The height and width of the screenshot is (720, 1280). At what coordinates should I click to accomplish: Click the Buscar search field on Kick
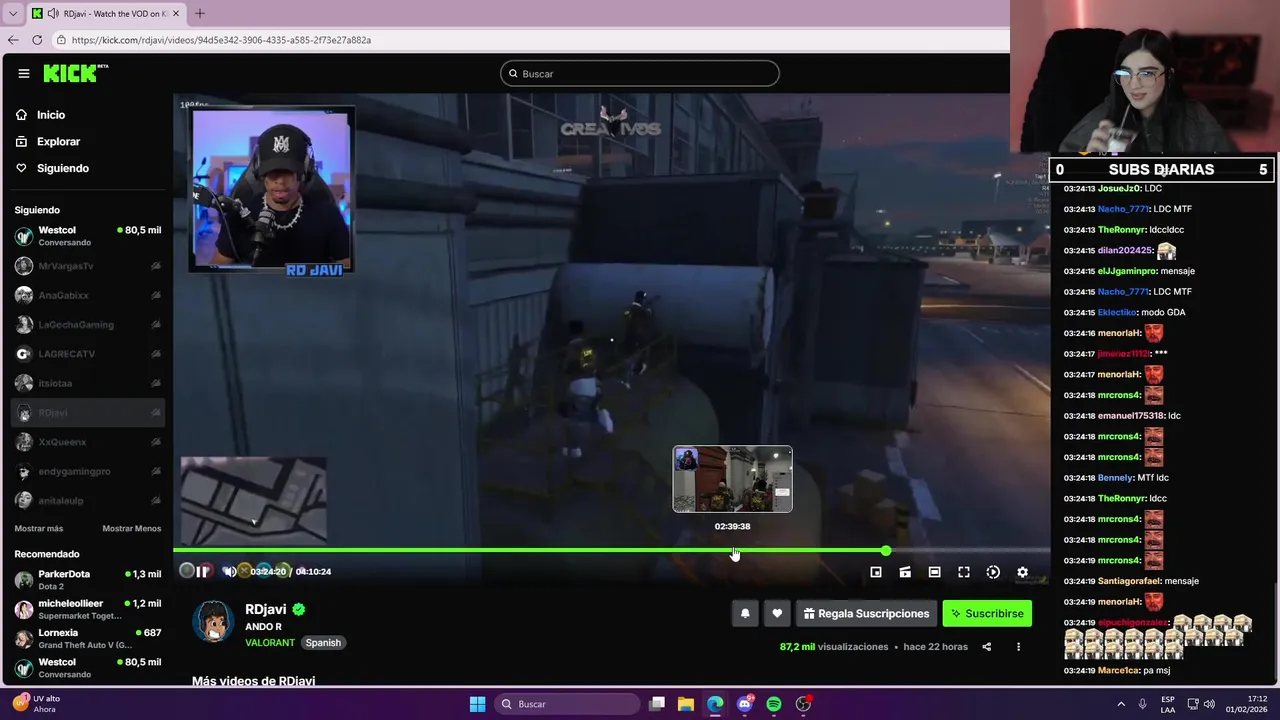pos(640,73)
